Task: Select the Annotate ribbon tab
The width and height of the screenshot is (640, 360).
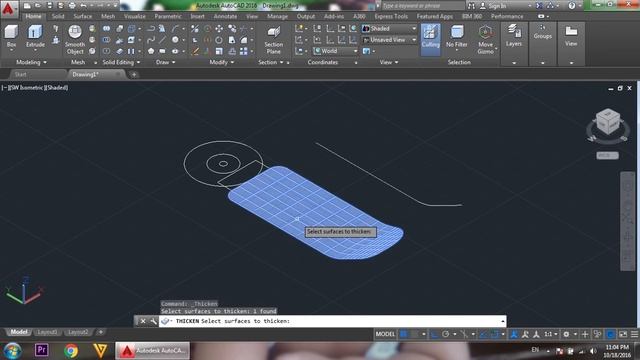Action: pyautogui.click(x=225, y=16)
